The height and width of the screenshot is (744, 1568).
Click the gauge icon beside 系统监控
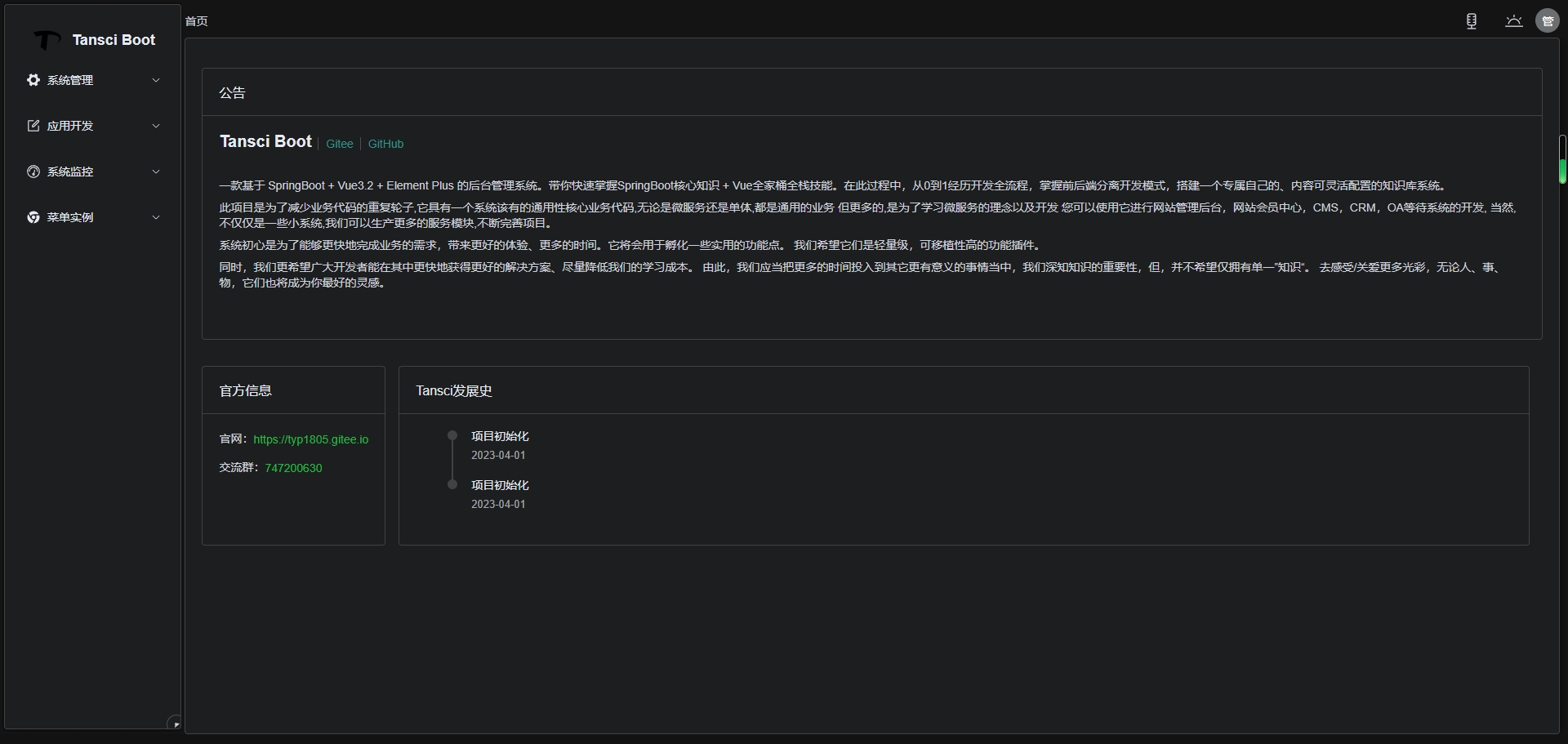33,172
